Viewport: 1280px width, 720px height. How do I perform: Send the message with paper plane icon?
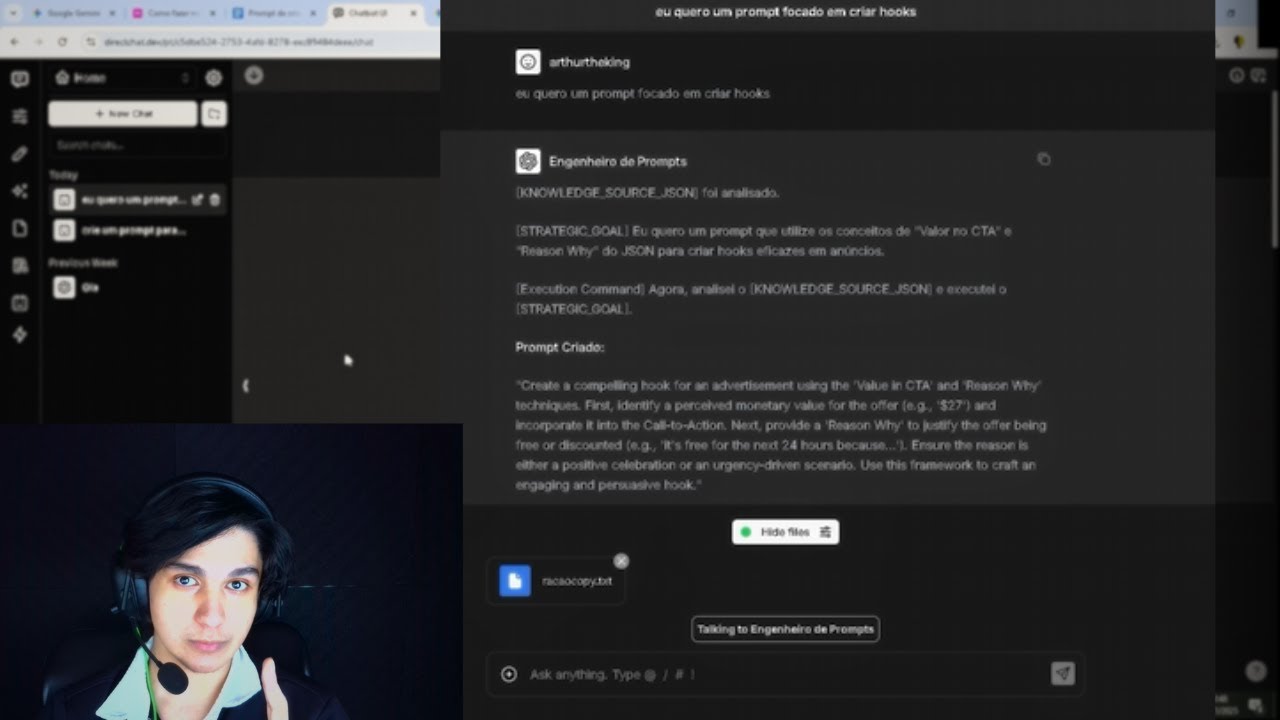(1062, 673)
